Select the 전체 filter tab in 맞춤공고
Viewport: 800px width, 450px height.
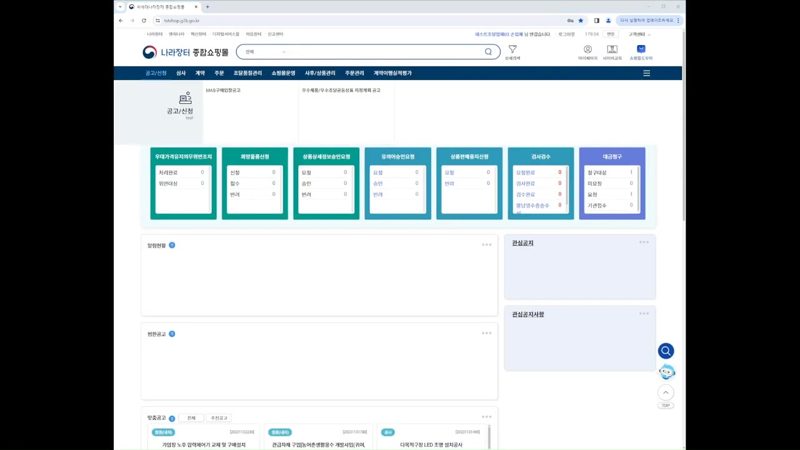click(191, 418)
